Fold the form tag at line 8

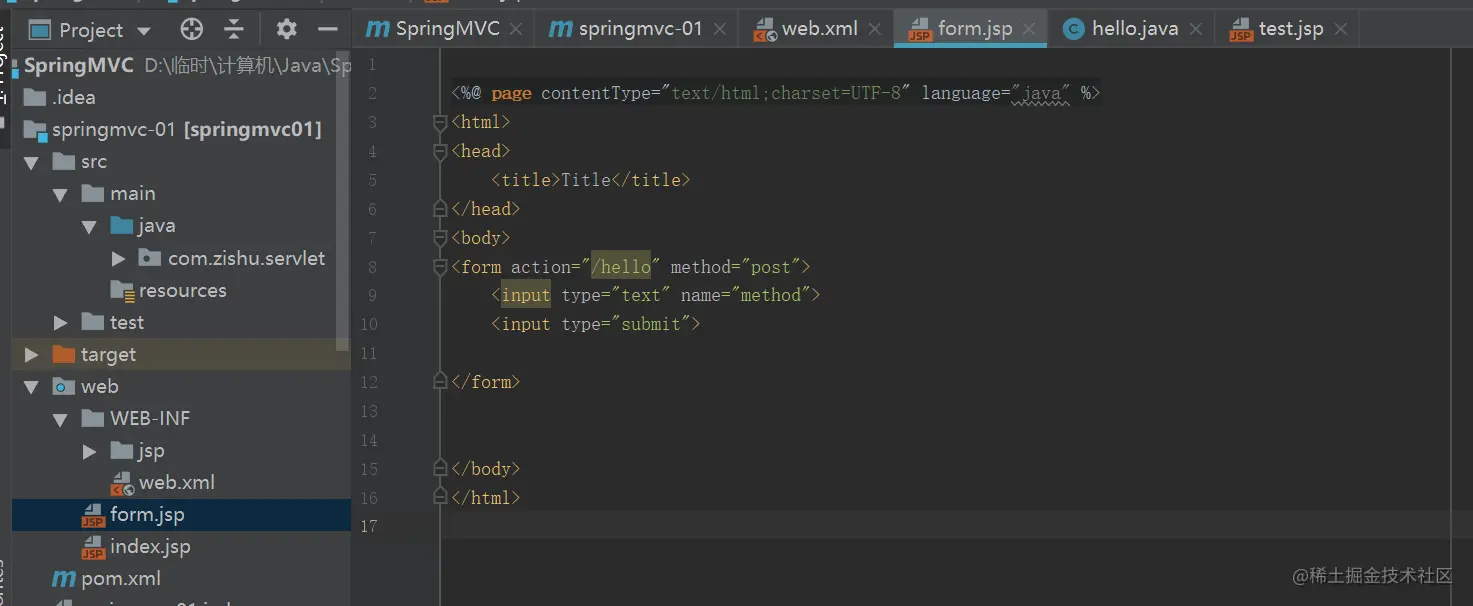point(439,267)
